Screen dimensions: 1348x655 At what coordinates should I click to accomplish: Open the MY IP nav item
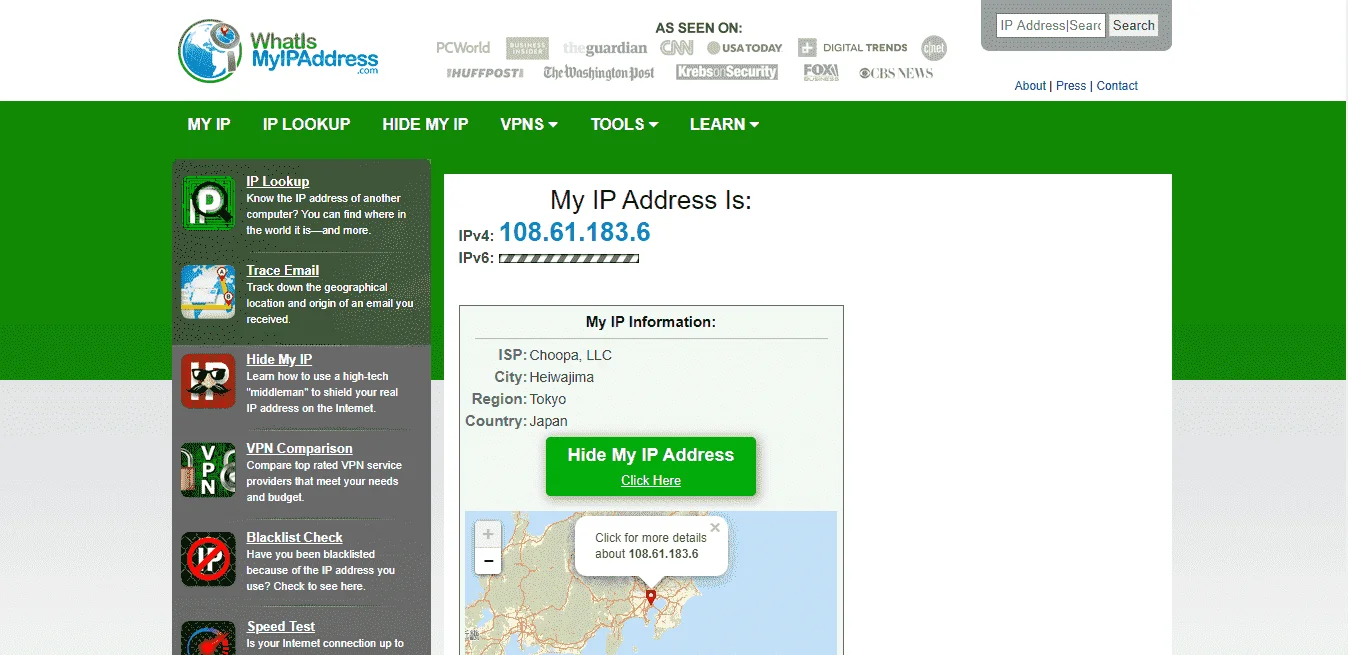tap(209, 124)
